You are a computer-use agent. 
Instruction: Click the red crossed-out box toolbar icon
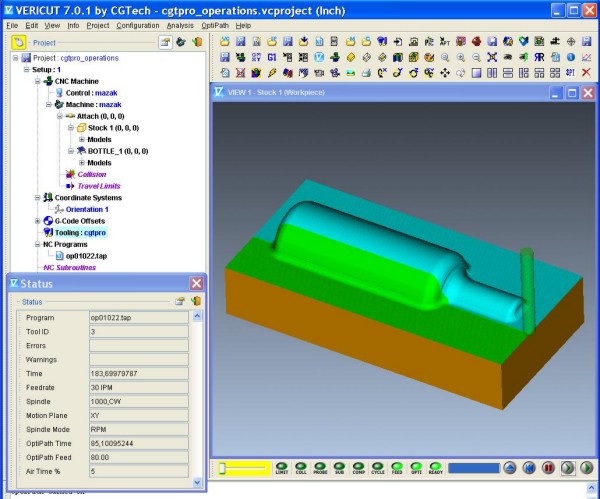tap(240, 73)
